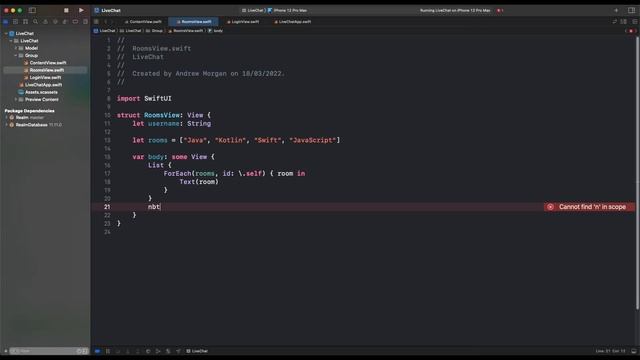Expand the Model folder
The width and height of the screenshot is (640, 360).
coord(16,48)
